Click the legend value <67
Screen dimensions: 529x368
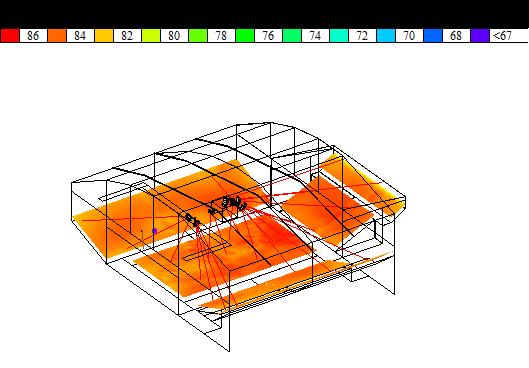[x=502, y=36]
